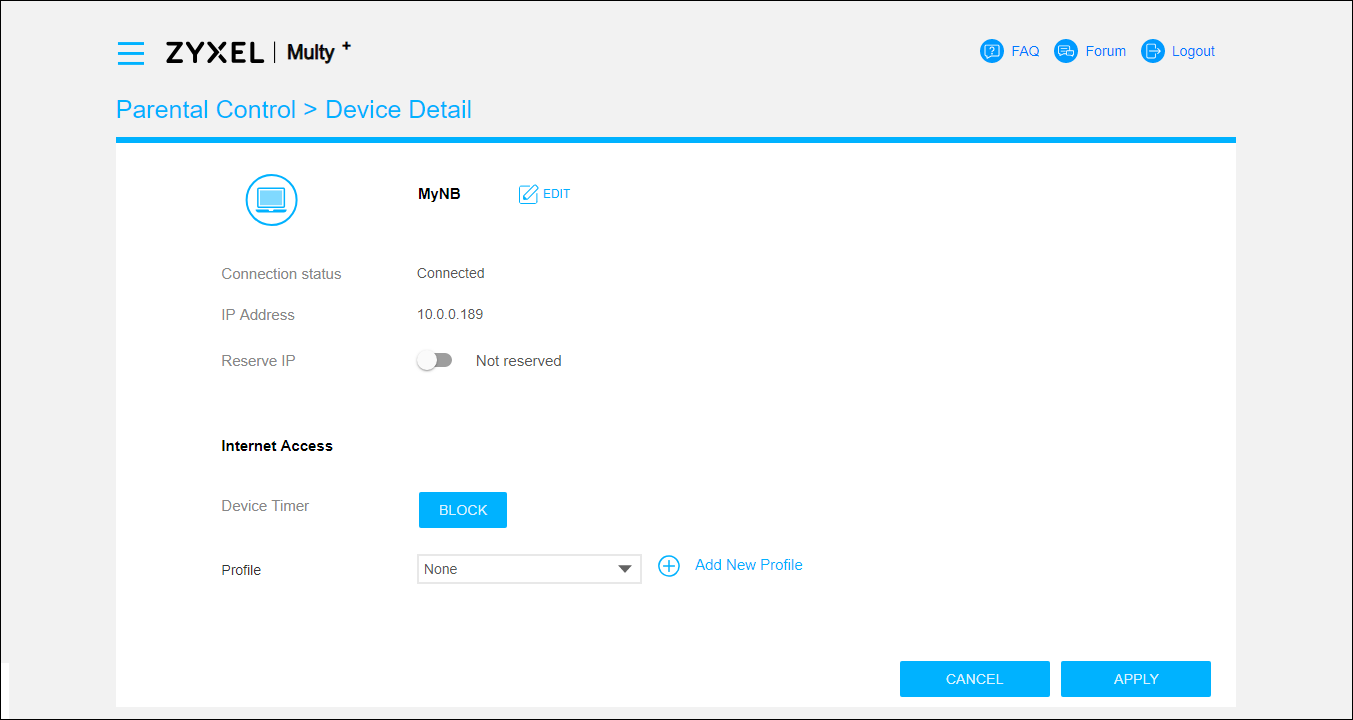Screen dimensions: 1353x720
Task: Click the Profile field label
Action: coord(241,570)
